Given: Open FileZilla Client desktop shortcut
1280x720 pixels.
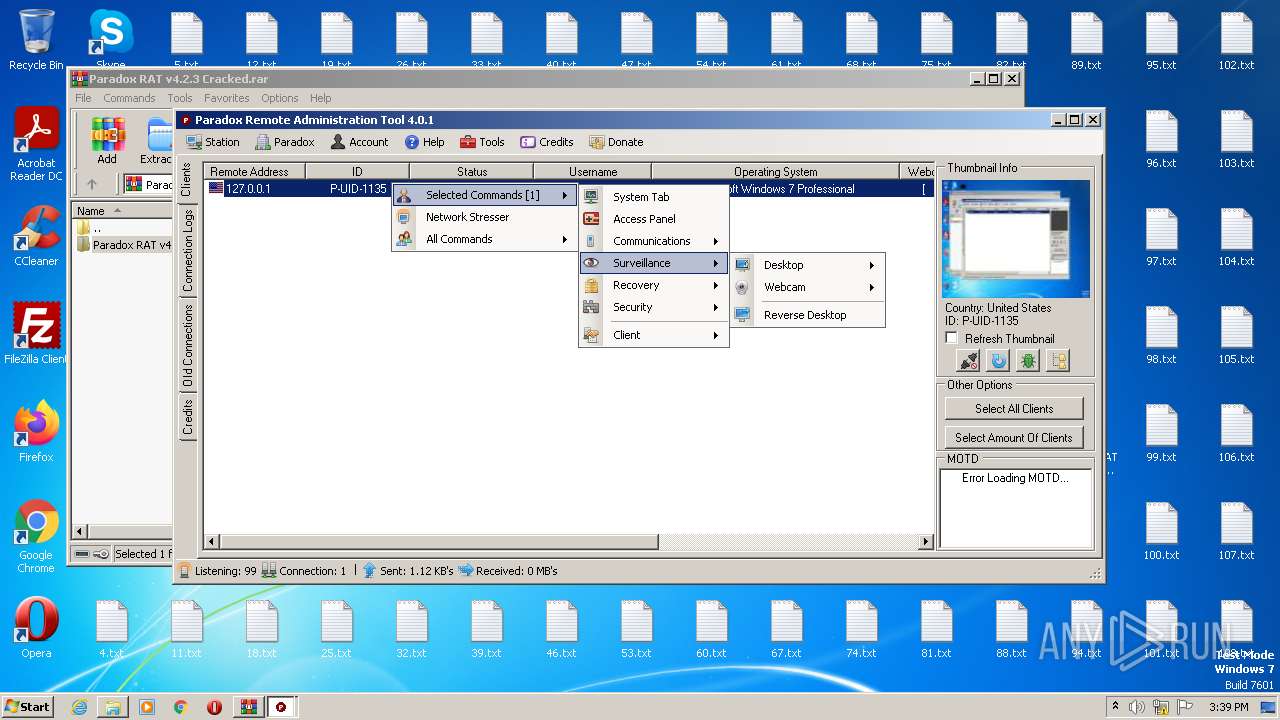Looking at the screenshot, I should coord(37,334).
